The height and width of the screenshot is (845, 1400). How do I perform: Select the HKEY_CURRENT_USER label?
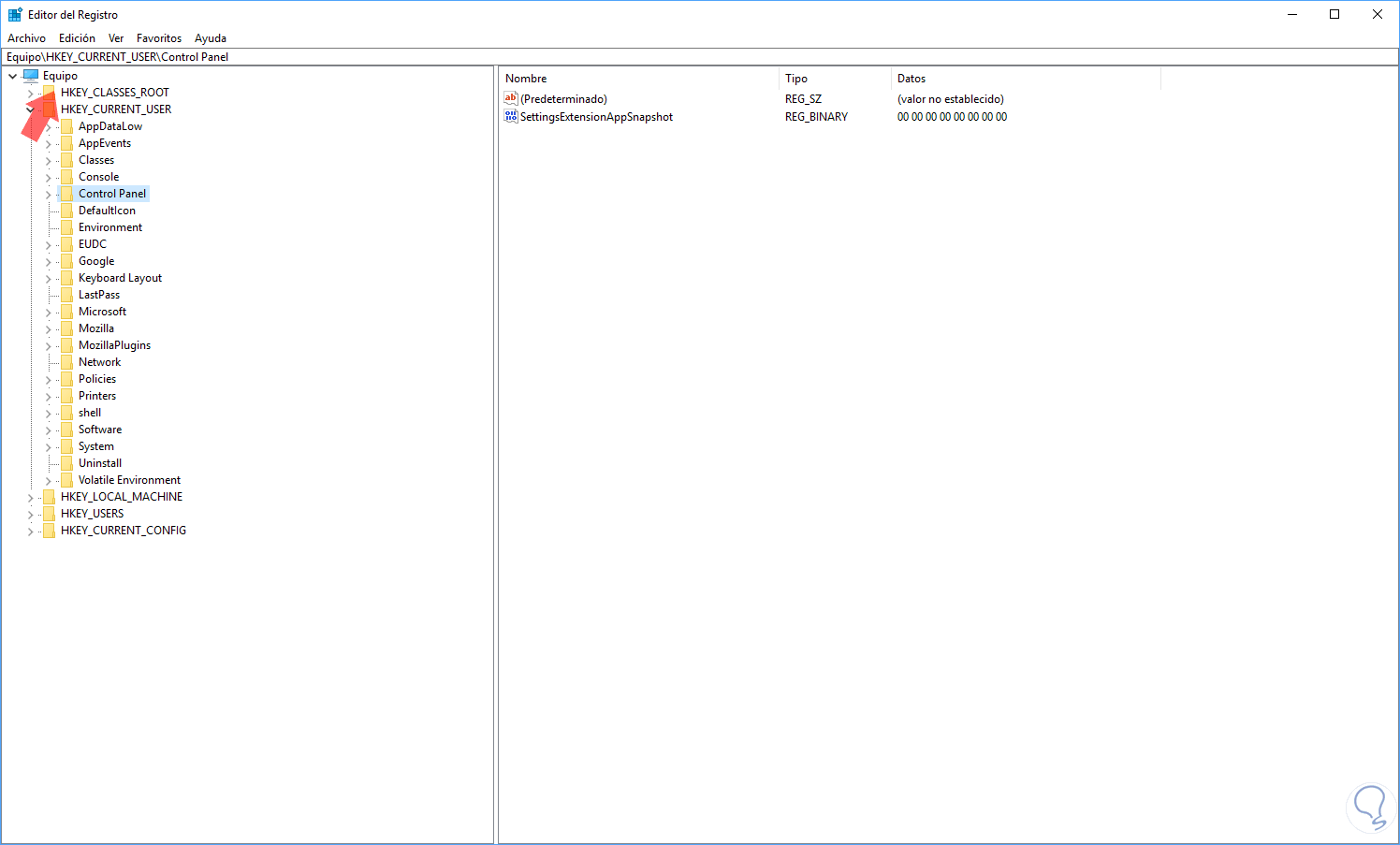(116, 109)
